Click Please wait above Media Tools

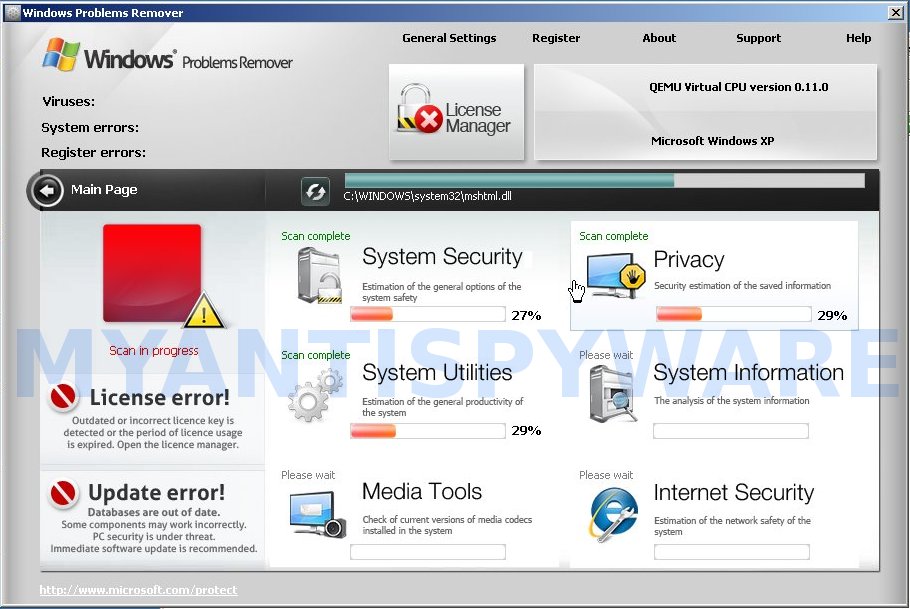click(x=308, y=475)
